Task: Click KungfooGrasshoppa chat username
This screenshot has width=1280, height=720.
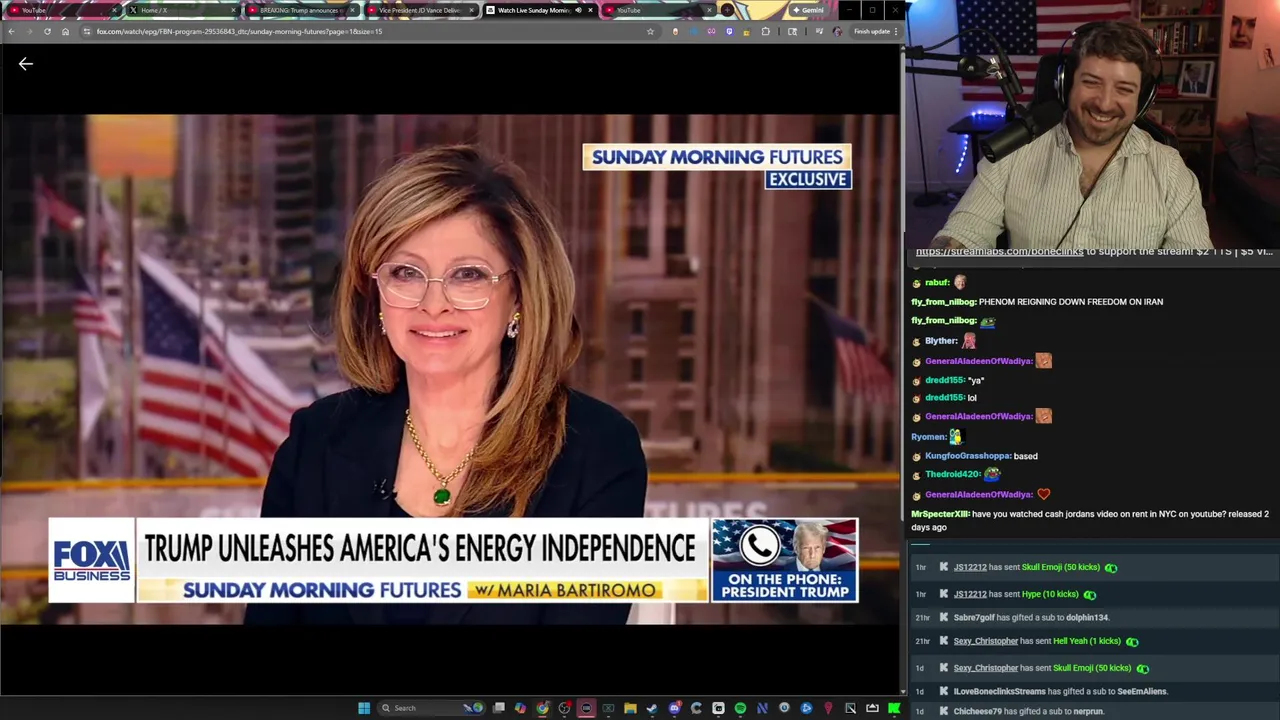Action: pyautogui.click(x=967, y=456)
